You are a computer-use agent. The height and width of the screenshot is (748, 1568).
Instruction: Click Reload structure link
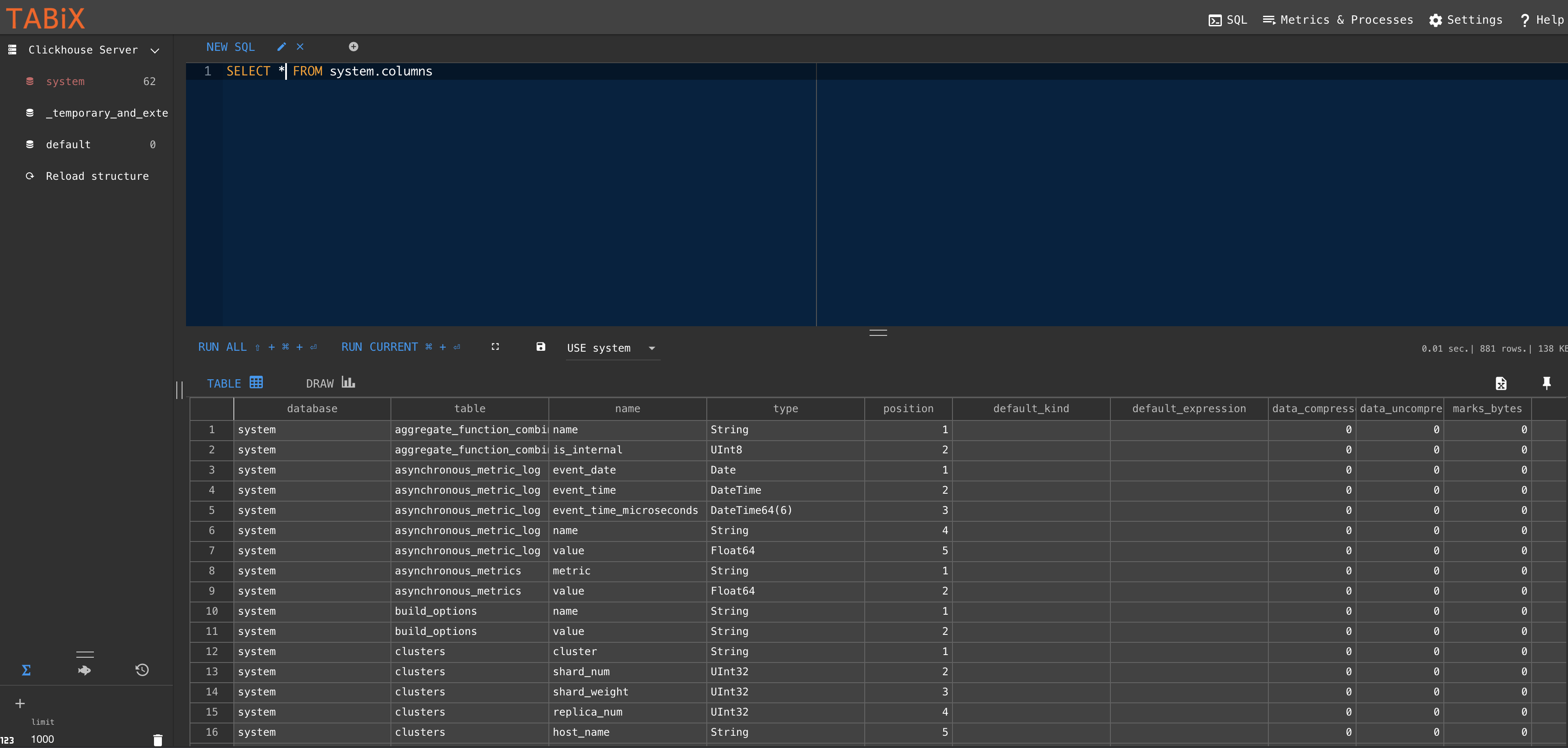97,176
